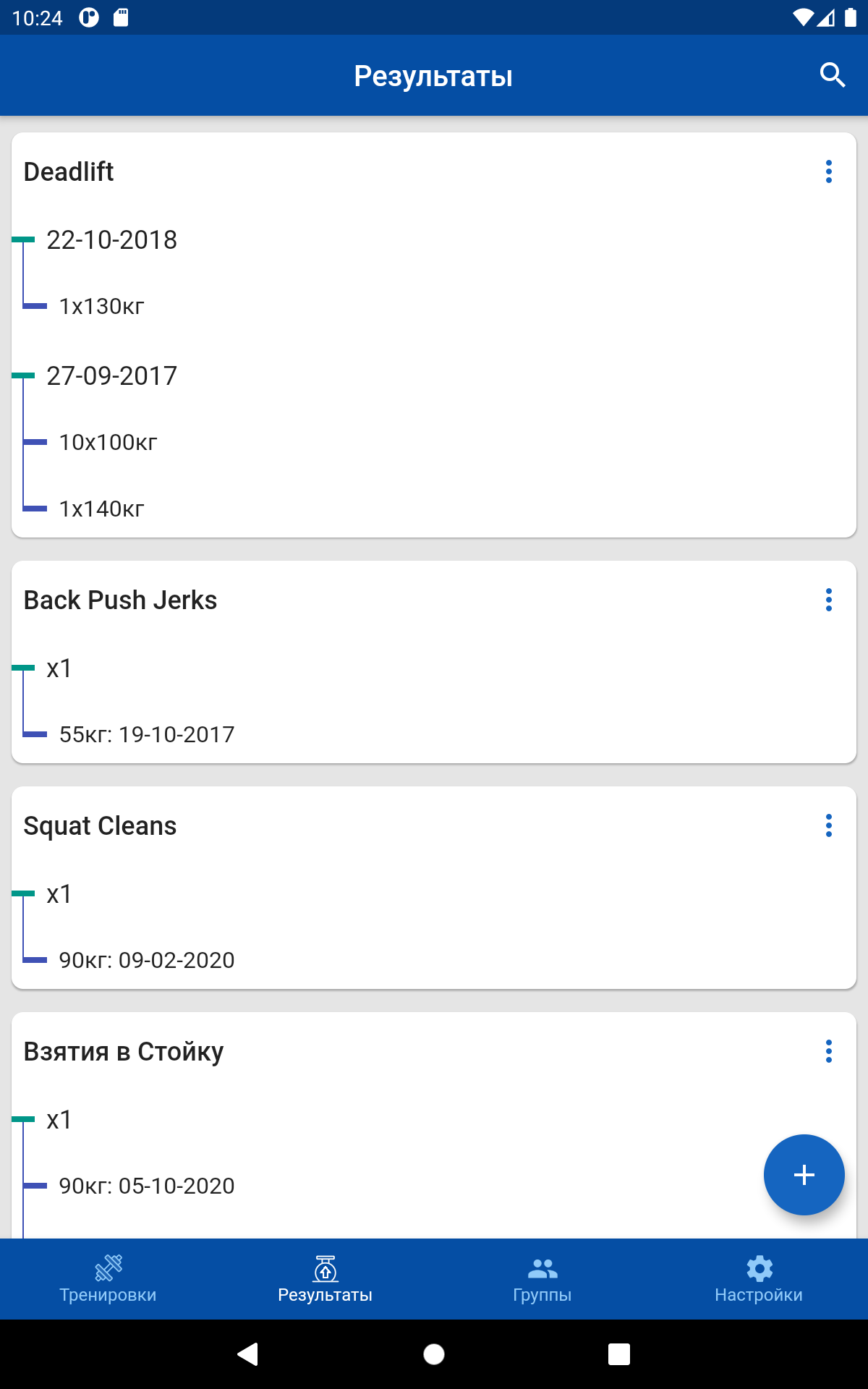Screen dimensions: 868x1389
Task: Open the recent apps square button
Action: (x=619, y=1354)
